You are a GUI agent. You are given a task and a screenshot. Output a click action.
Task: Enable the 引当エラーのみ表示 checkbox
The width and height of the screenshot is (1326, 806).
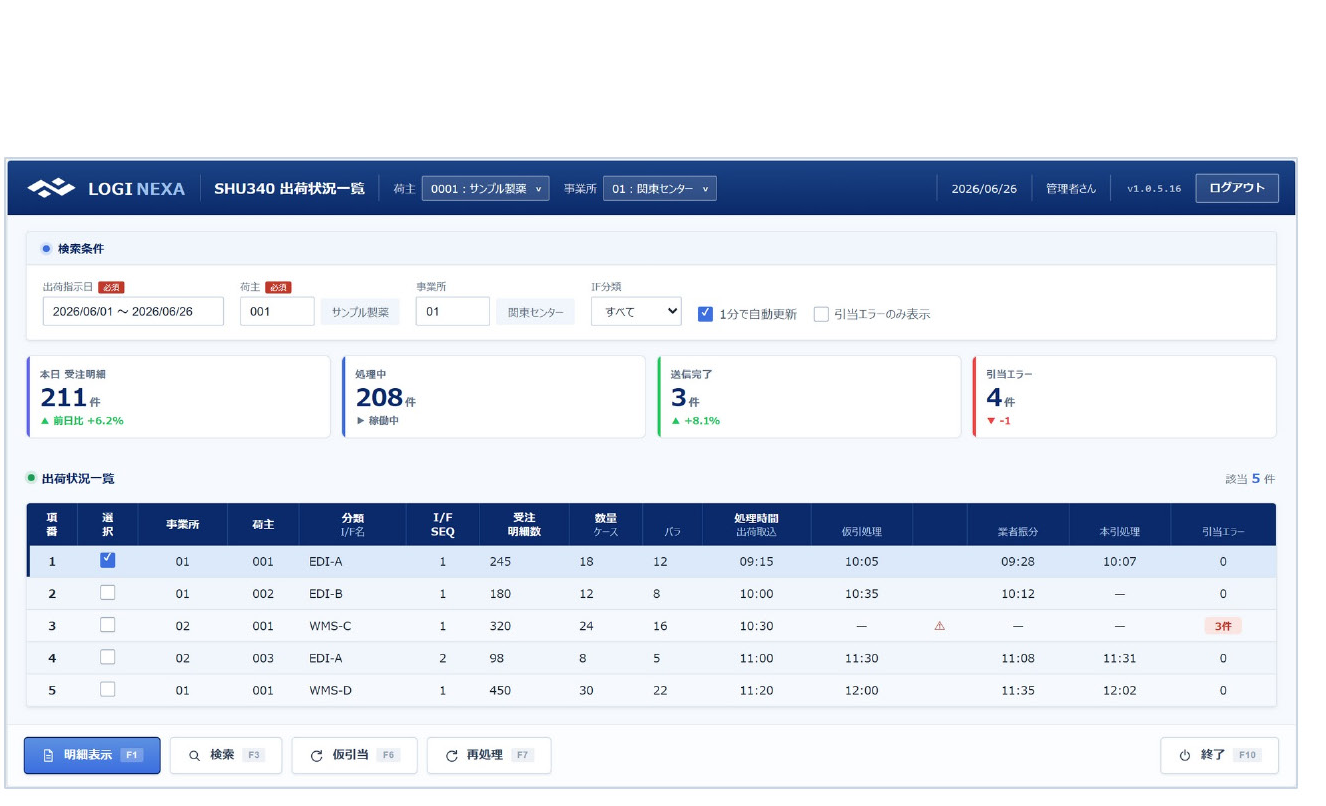pyautogui.click(x=821, y=313)
